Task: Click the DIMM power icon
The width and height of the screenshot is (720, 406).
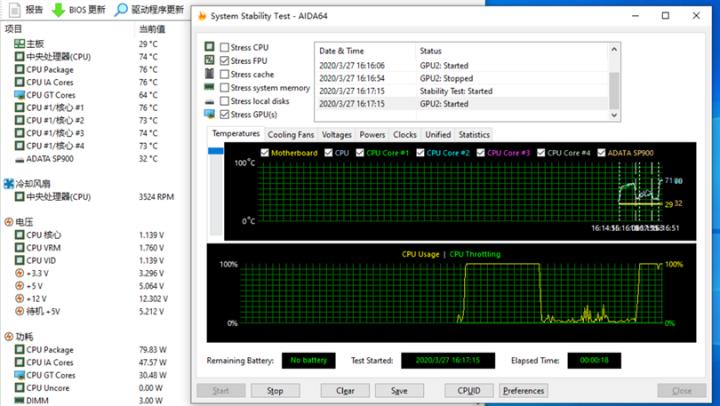Action: coord(19,400)
